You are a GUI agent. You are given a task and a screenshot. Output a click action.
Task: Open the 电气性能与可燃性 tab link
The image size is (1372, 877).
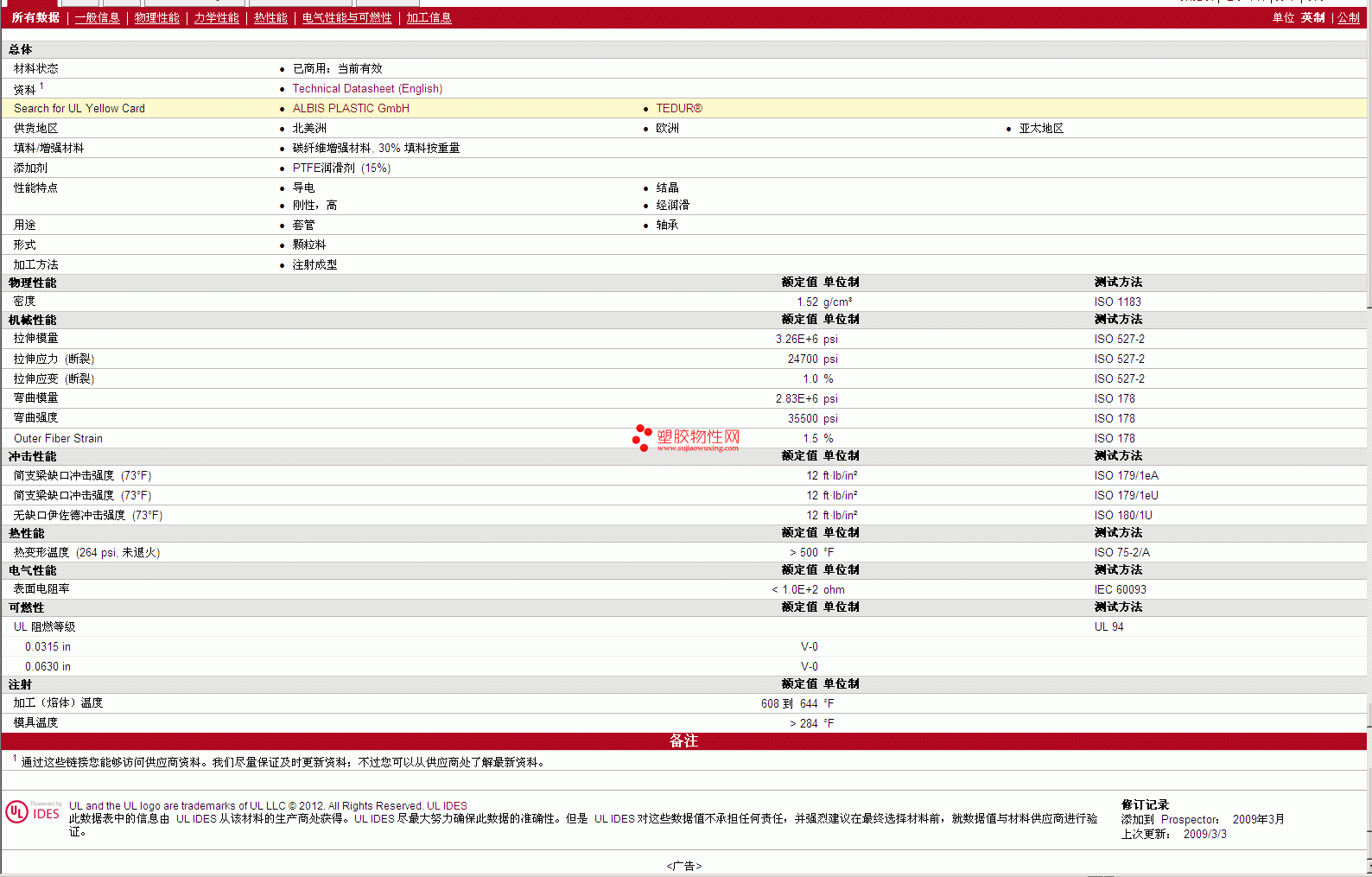(x=346, y=17)
